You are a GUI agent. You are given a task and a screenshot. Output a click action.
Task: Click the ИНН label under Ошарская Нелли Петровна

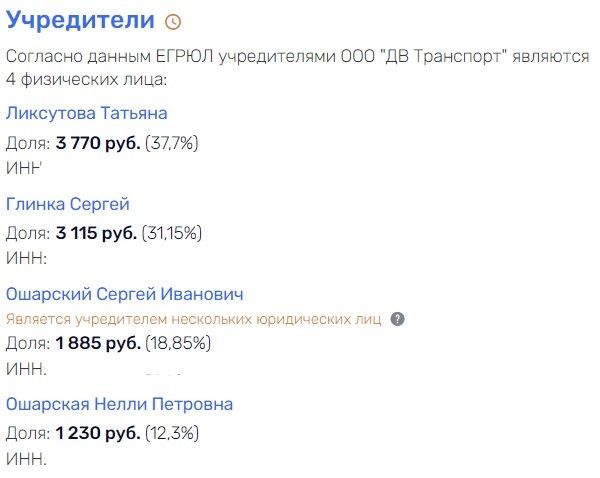click(26, 459)
